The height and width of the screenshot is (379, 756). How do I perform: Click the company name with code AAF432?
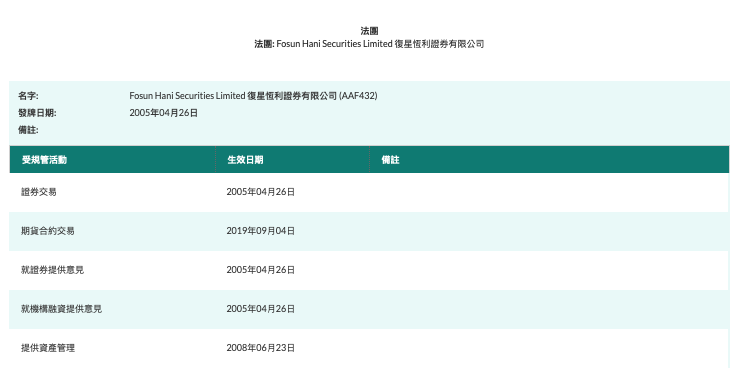point(253,96)
